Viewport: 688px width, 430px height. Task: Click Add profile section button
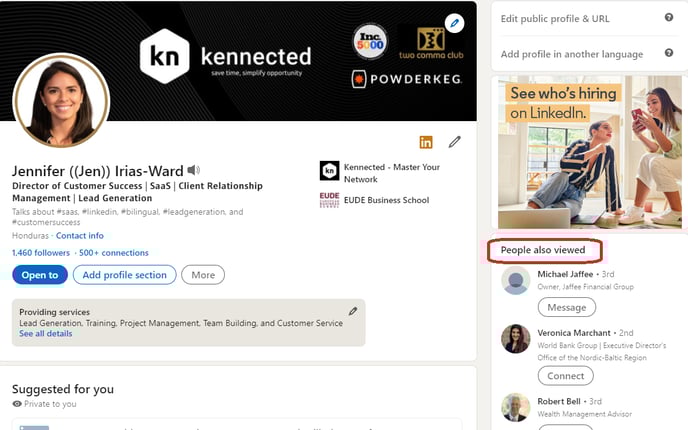[125, 275]
